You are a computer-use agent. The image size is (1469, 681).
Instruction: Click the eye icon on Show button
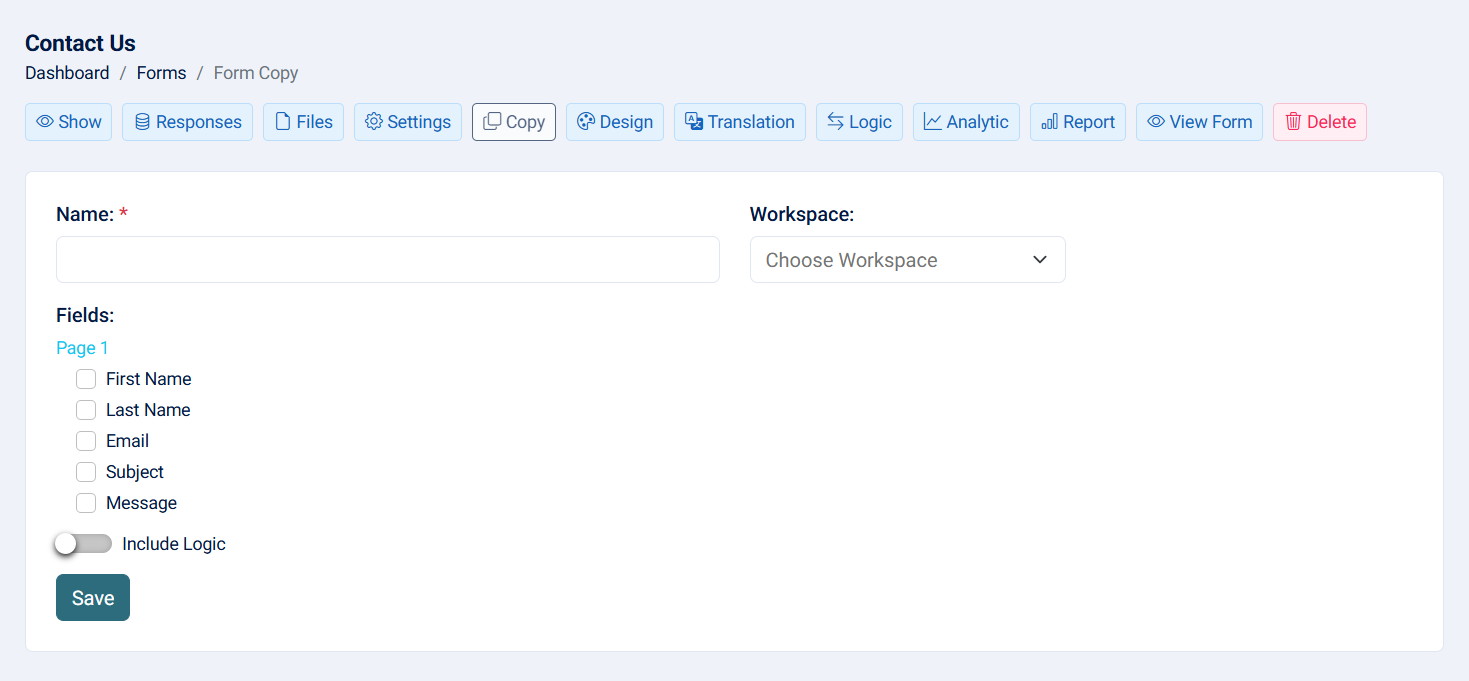click(45, 122)
